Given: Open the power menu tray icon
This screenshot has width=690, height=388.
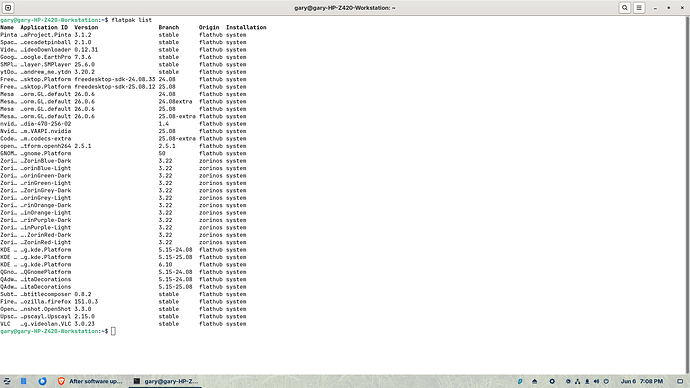Looking at the screenshot, I should 606,381.
